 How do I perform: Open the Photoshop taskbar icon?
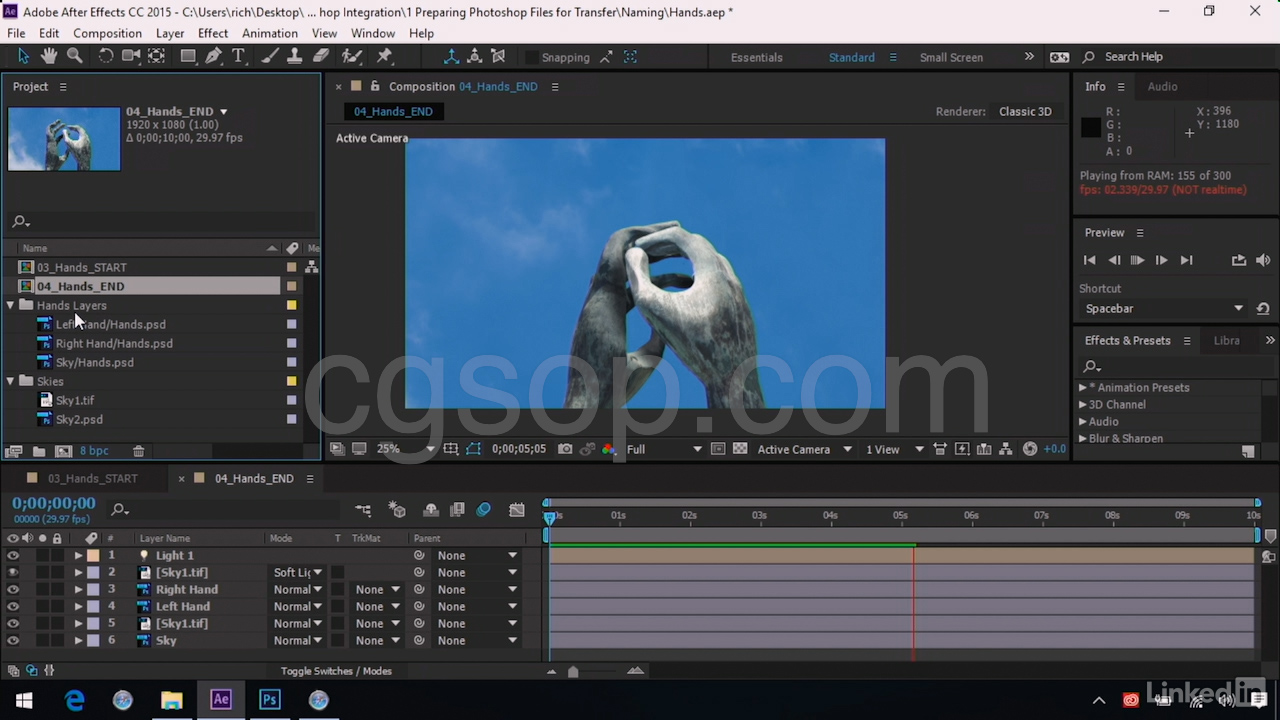tap(270, 700)
